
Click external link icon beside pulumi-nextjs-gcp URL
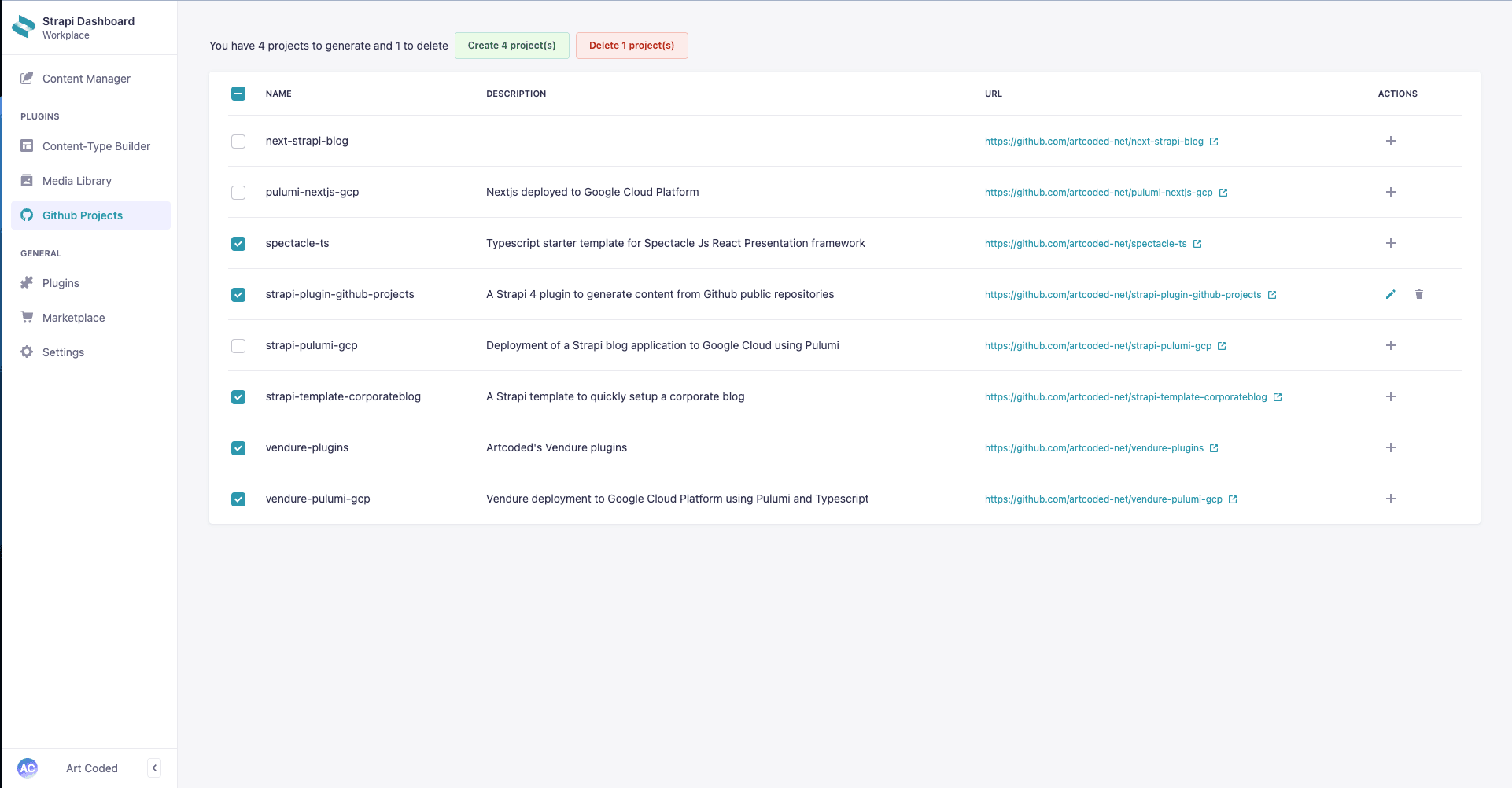[1223, 193]
